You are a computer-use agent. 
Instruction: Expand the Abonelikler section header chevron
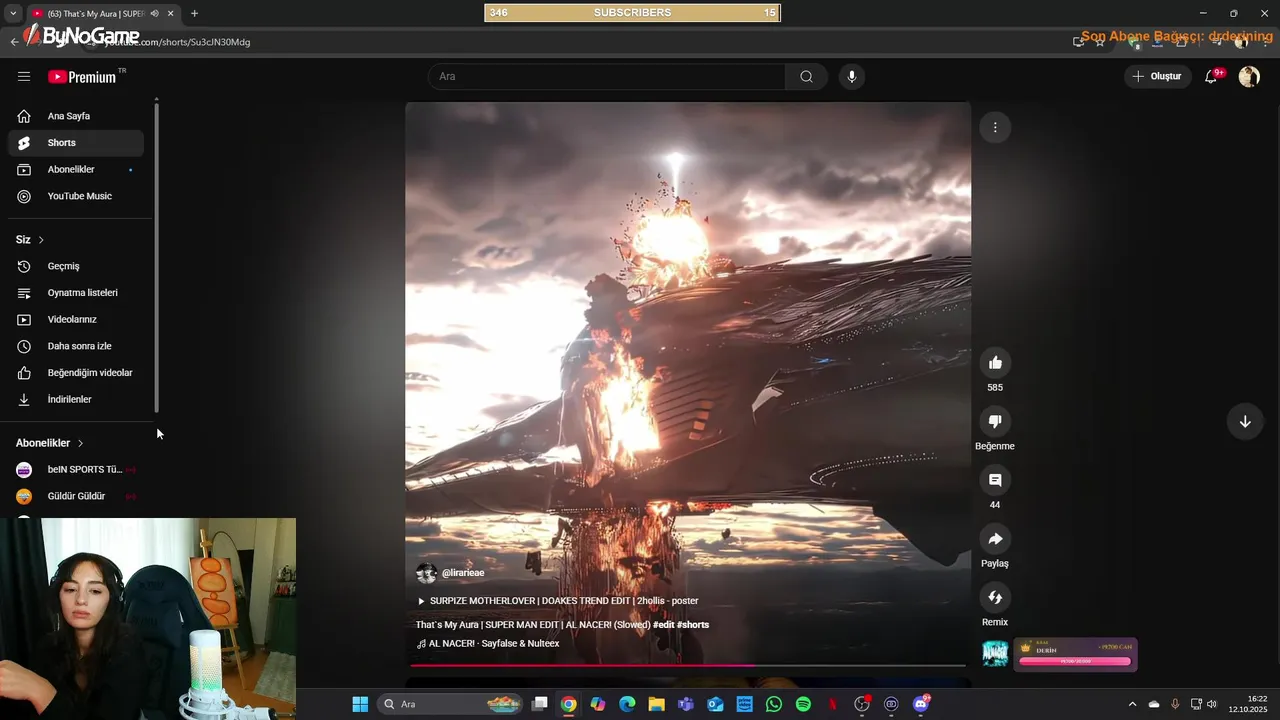80,443
